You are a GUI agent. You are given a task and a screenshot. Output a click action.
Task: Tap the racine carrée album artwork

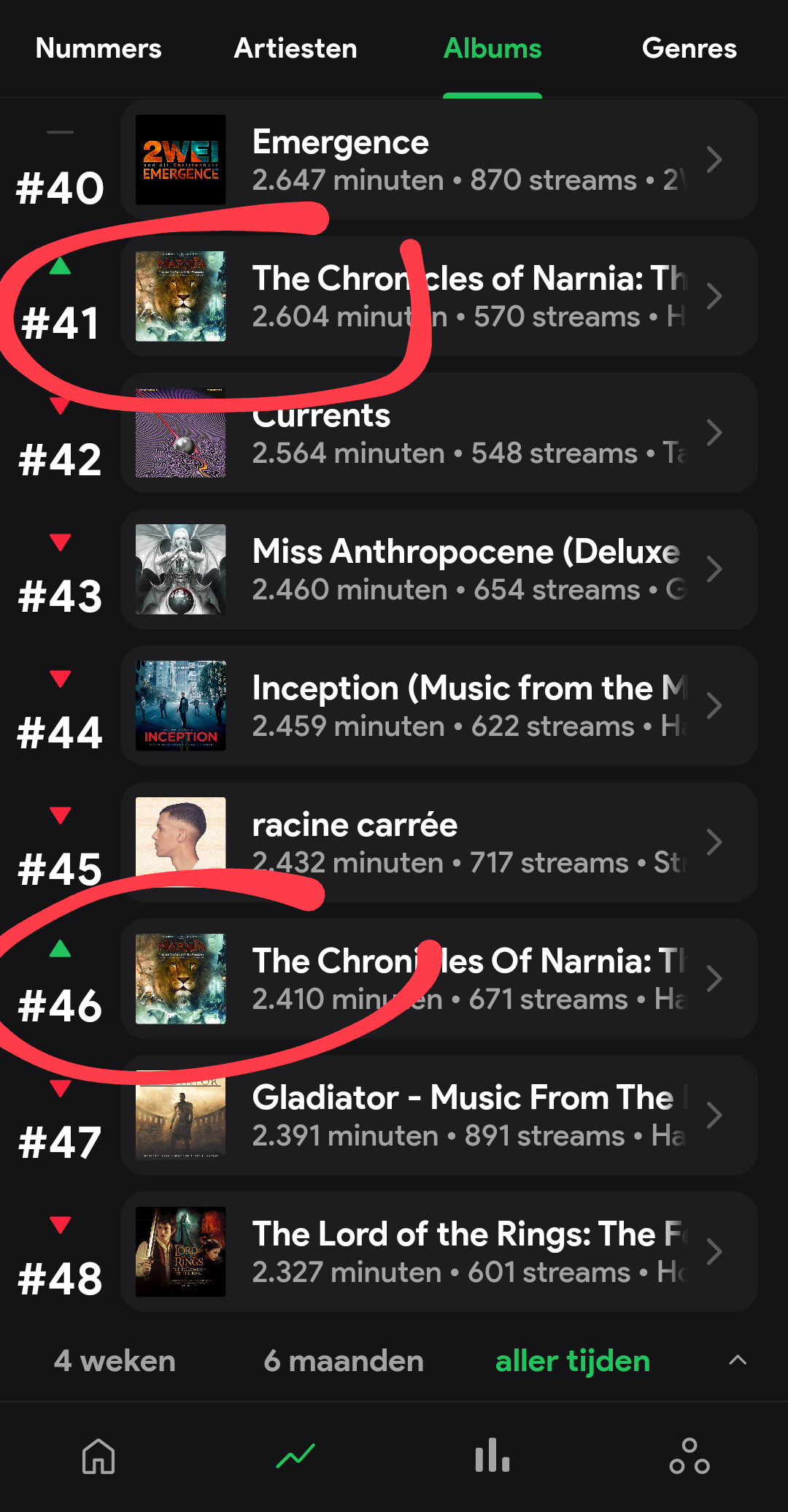point(181,842)
